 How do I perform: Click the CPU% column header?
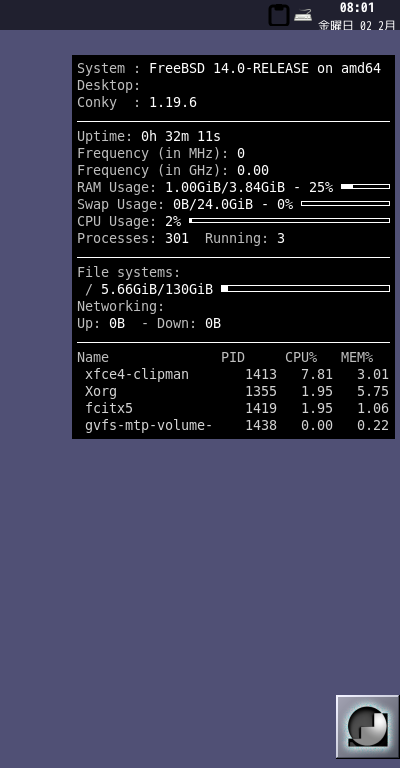pyautogui.click(x=301, y=358)
